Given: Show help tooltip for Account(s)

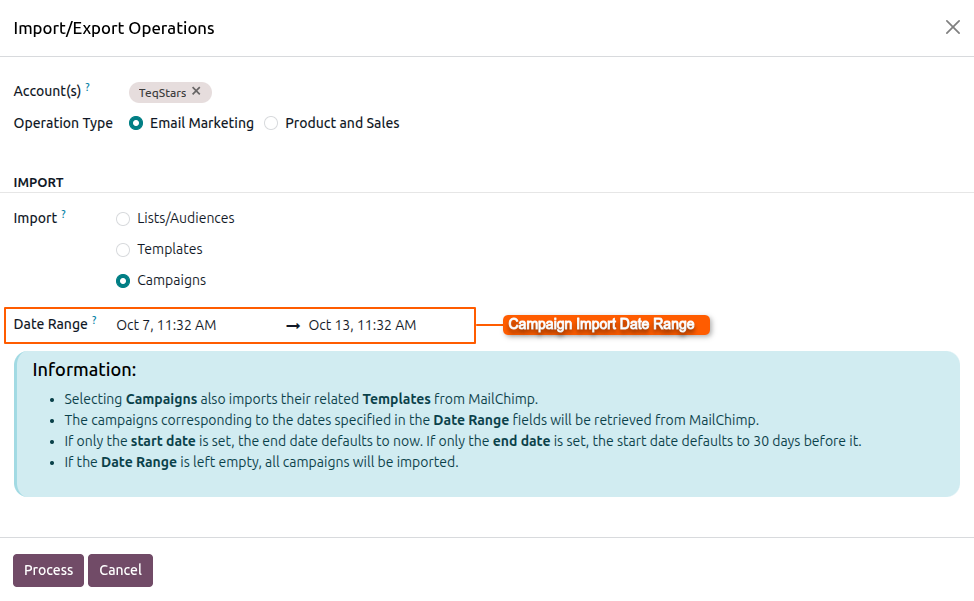Looking at the screenshot, I should pyautogui.click(x=88, y=87).
